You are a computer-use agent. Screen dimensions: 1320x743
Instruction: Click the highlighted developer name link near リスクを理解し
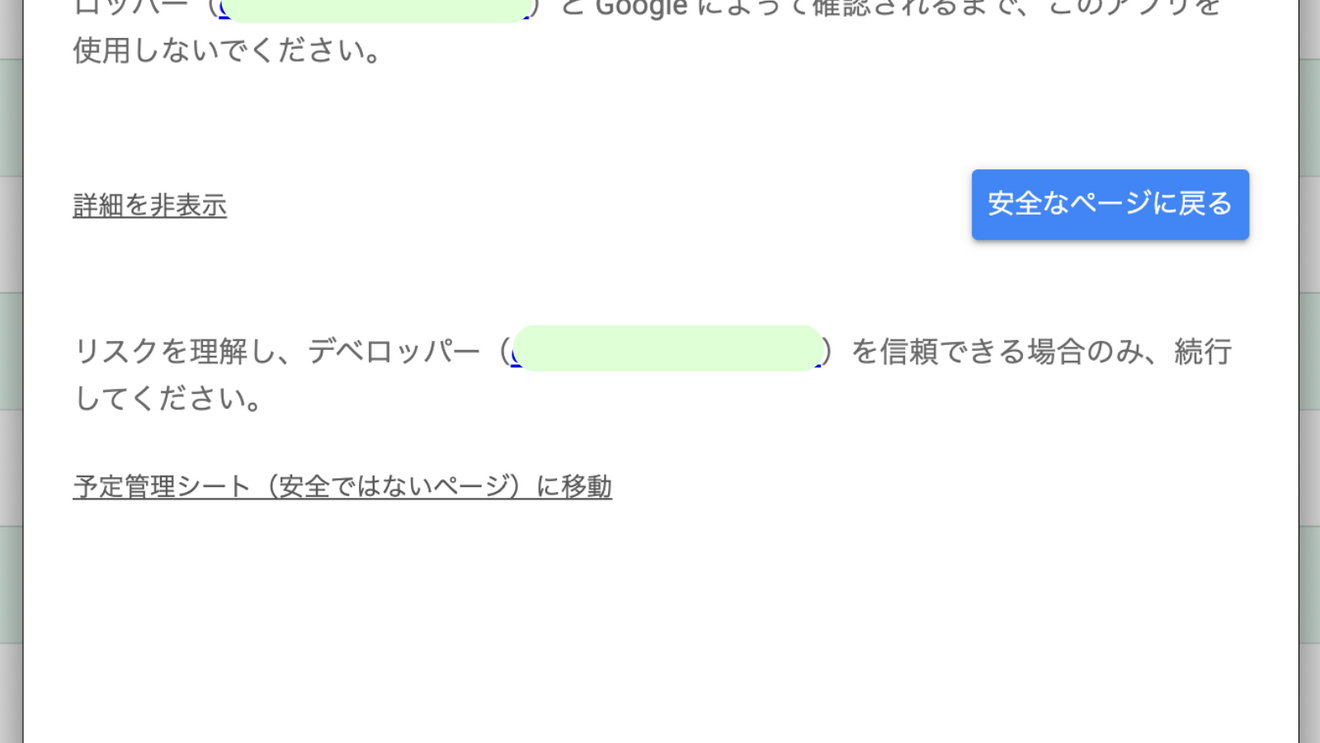[668, 351]
